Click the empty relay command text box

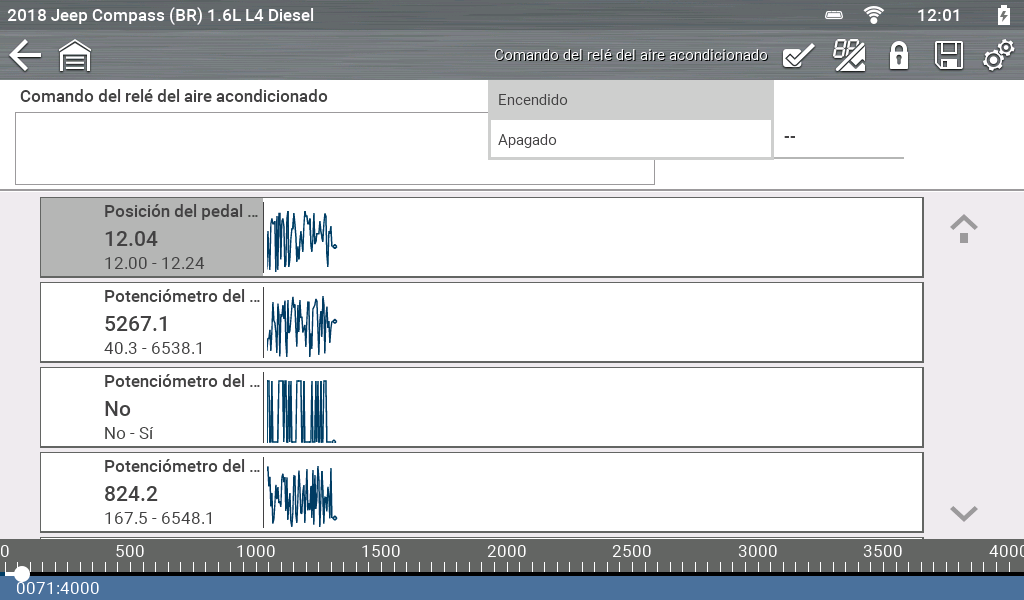250,148
